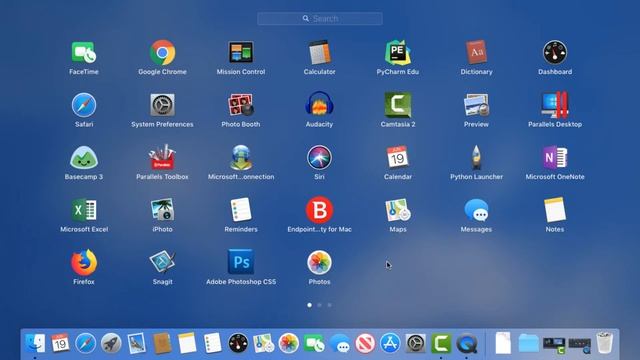Open Microsoft Remote Desktop Connection app
This screenshot has height=360, width=640.
(241, 158)
